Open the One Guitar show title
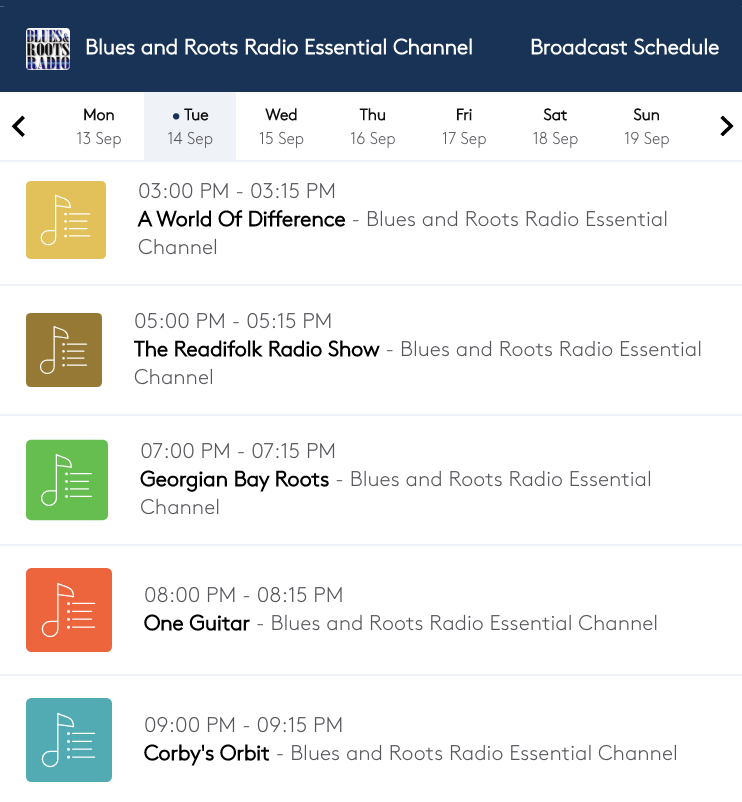The height and width of the screenshot is (802, 742). 197,623
